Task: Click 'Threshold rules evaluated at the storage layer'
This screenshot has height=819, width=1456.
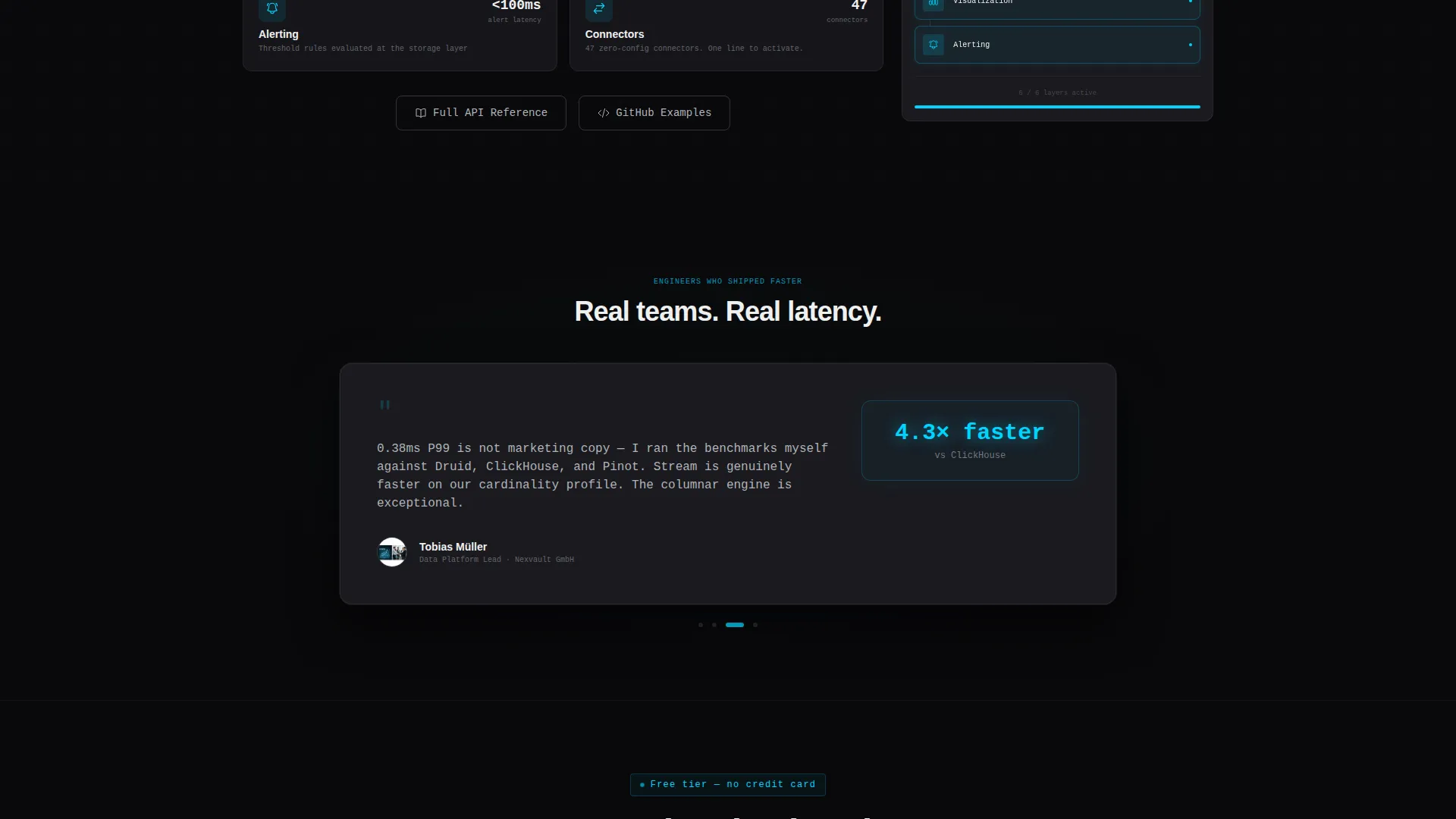Action: (x=362, y=49)
